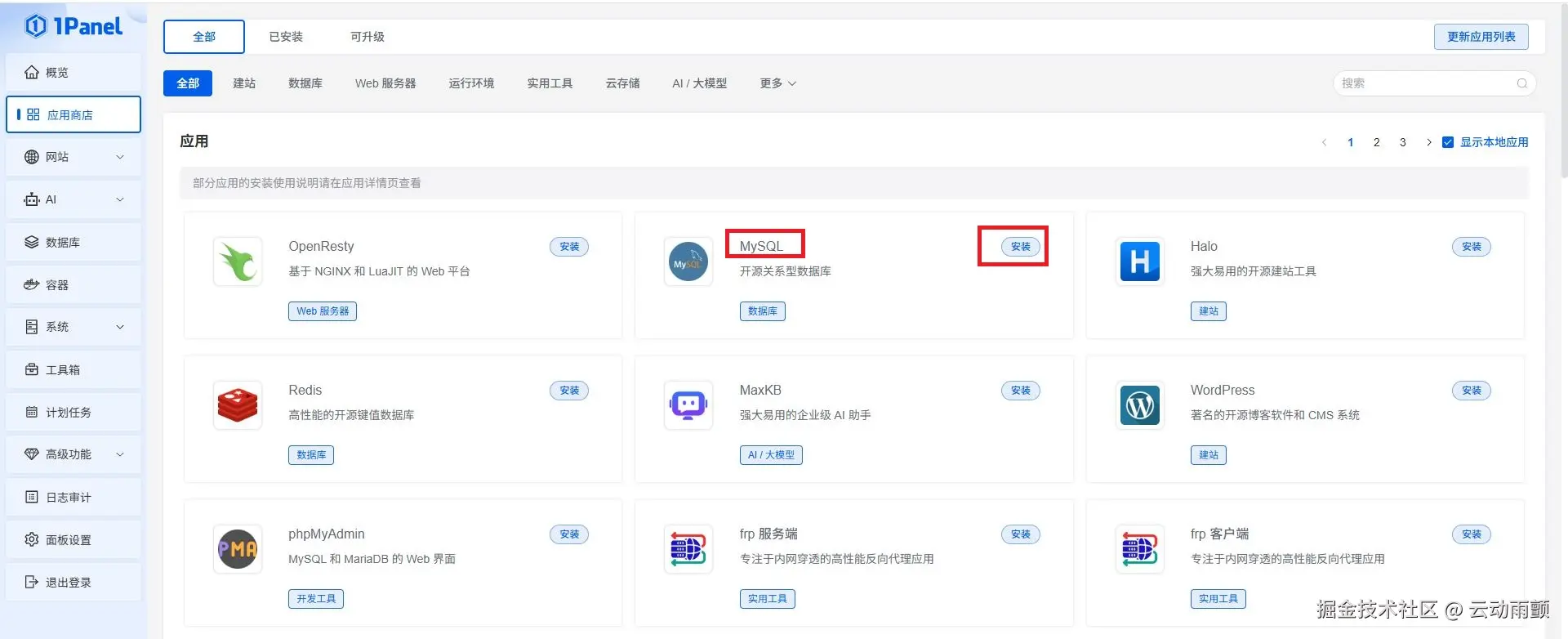Go to page 2
Viewport: 1568px width, 639px height.
click(1377, 142)
